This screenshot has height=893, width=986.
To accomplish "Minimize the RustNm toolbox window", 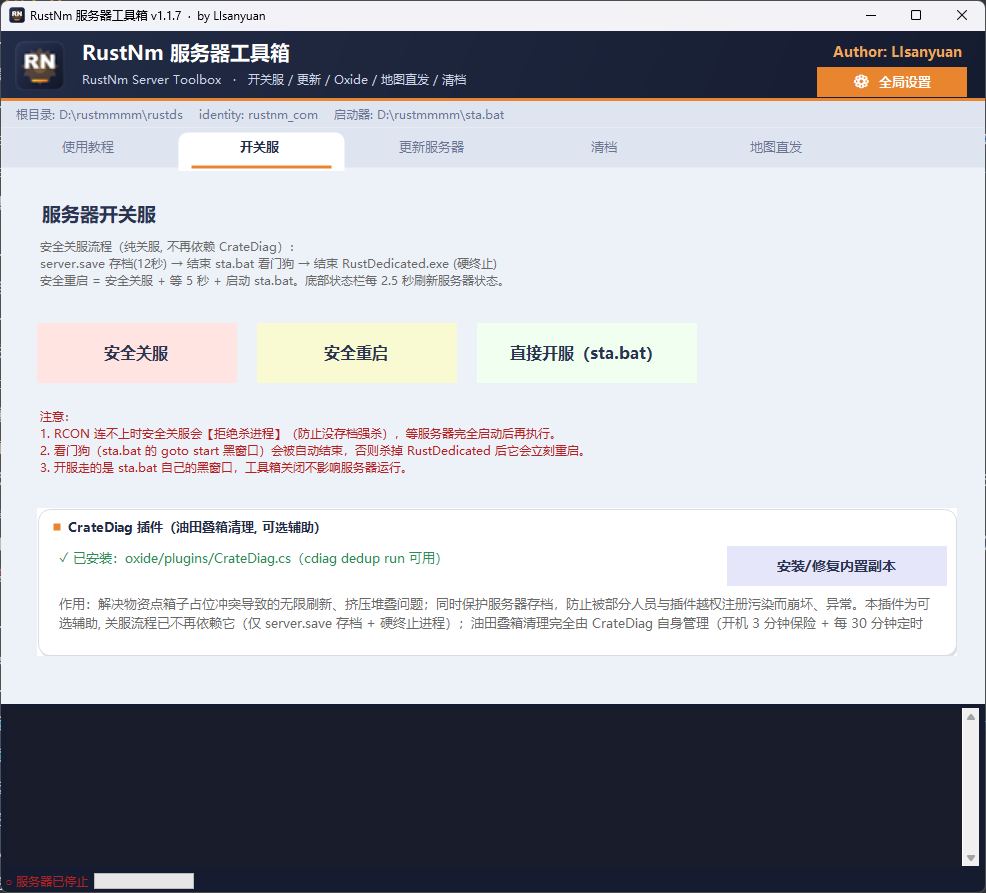I will [x=871, y=15].
